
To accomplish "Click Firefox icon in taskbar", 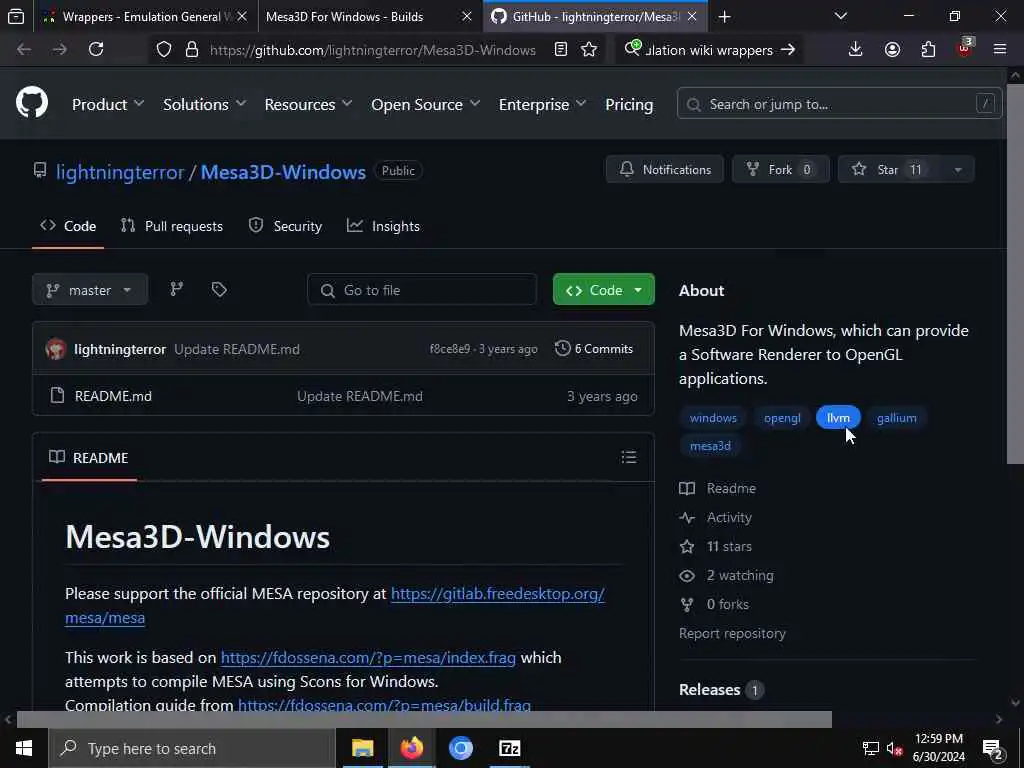I will pos(411,748).
